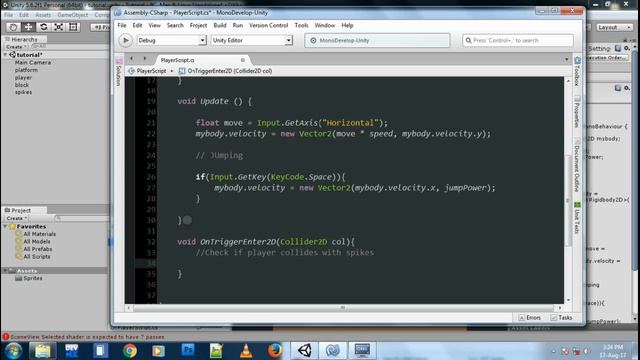Viewport: 640px width, 360px height.
Task: Open VLC media player from taskbar
Action: (x=246, y=351)
